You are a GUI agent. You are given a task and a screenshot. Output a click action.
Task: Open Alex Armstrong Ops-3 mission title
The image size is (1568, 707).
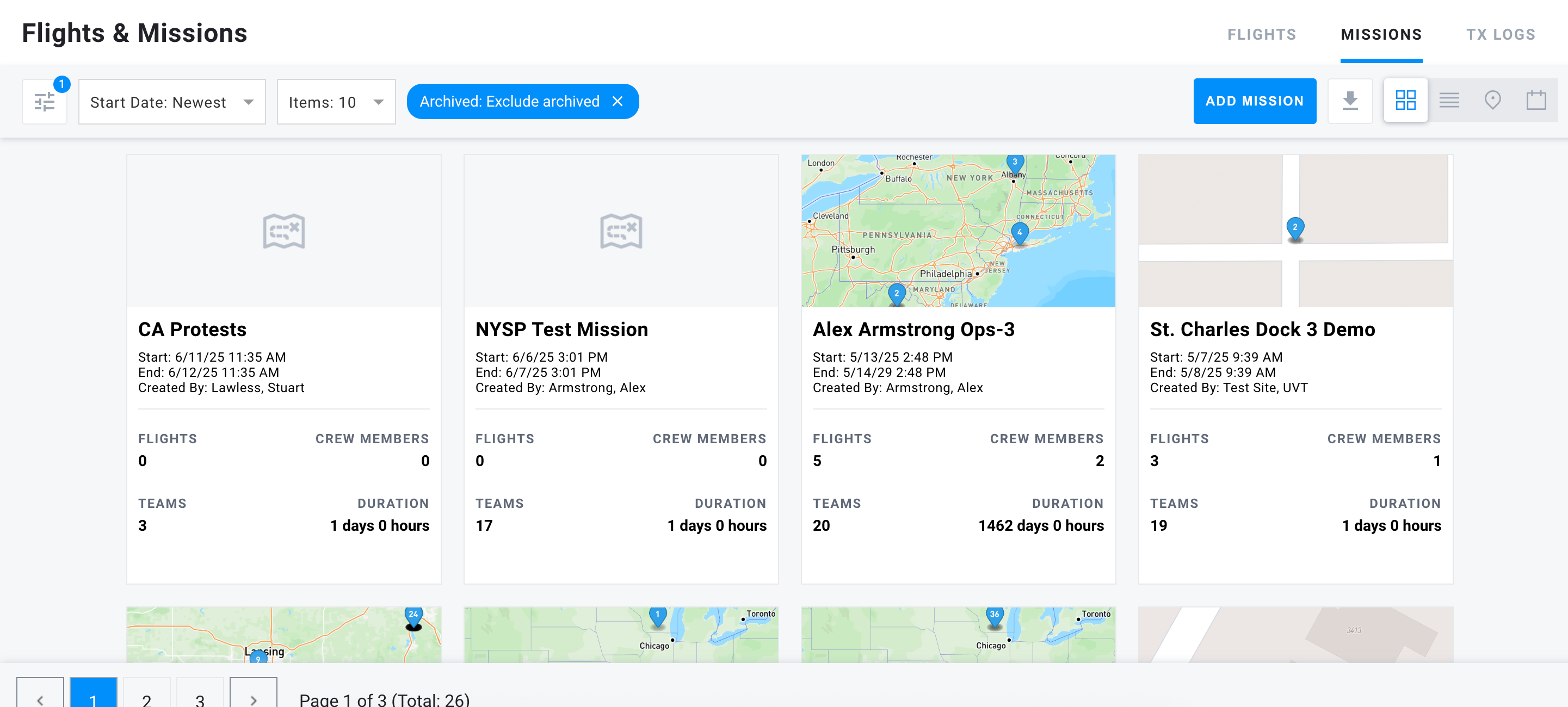[913, 329]
